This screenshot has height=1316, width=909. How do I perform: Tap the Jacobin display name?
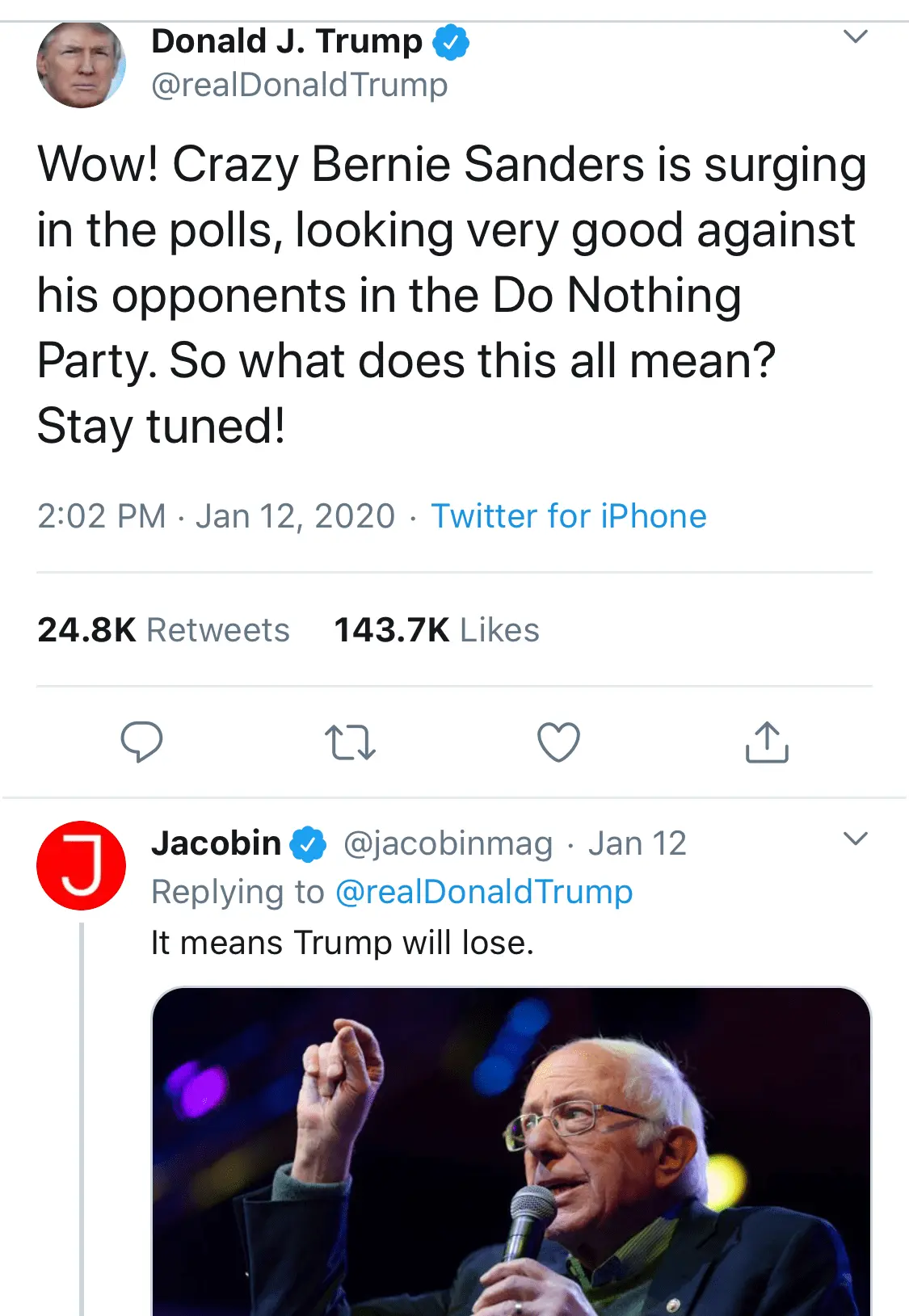click(x=216, y=843)
